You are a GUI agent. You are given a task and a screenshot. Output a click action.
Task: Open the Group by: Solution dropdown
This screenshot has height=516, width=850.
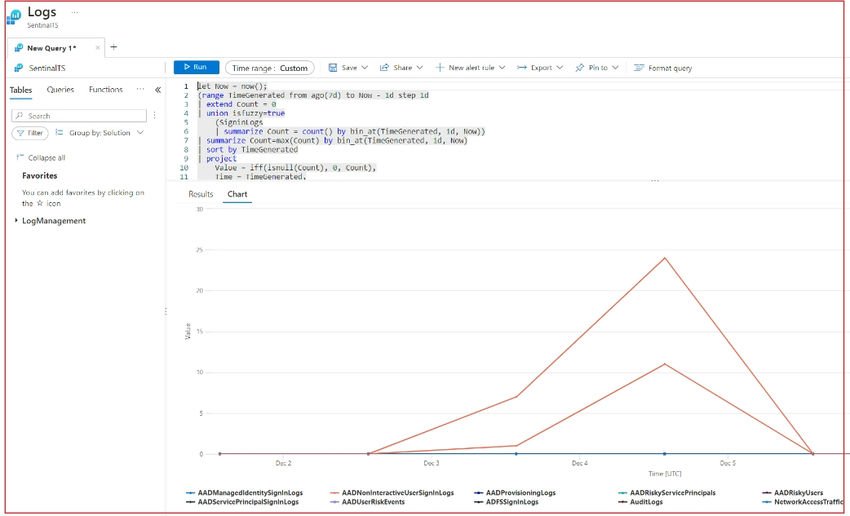tap(100, 132)
